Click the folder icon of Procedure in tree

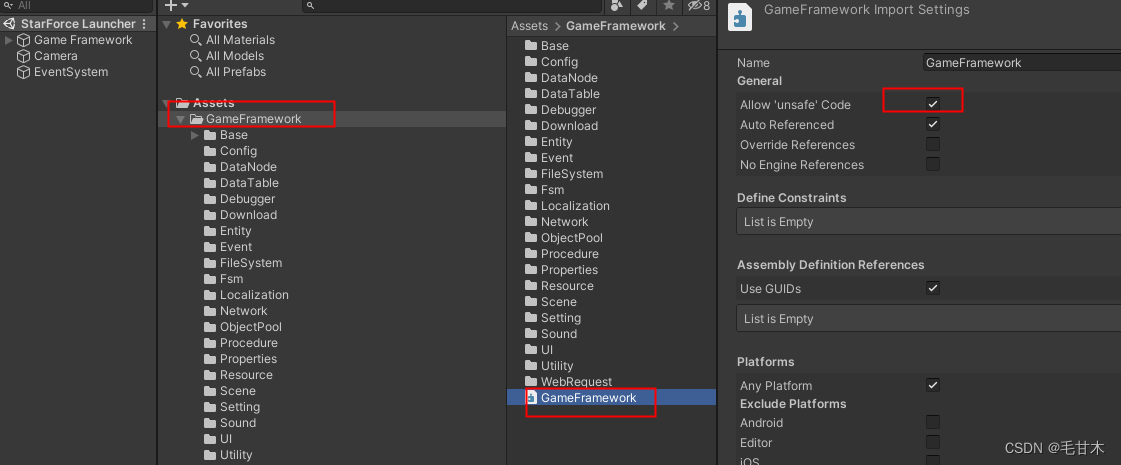coord(209,343)
